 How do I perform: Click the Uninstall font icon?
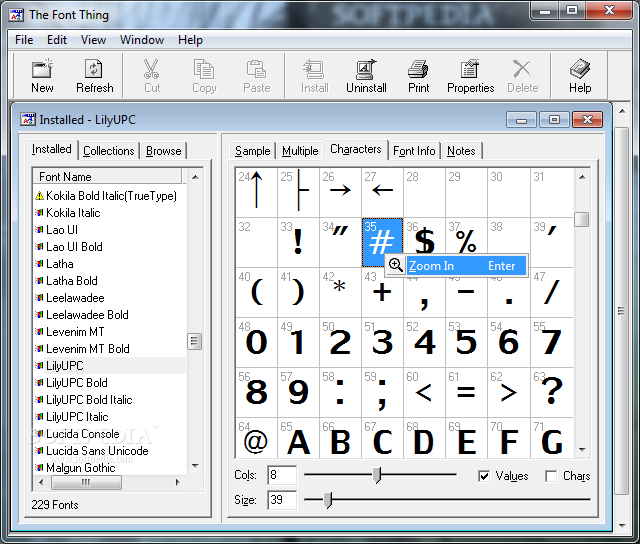[366, 69]
